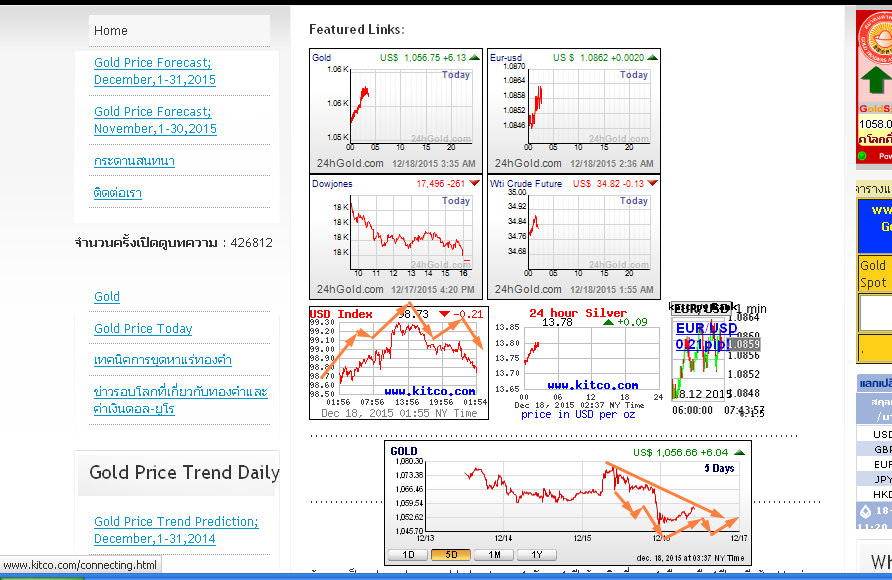Select the 1Y range tab on gold chart
892x580 pixels.
(537, 555)
